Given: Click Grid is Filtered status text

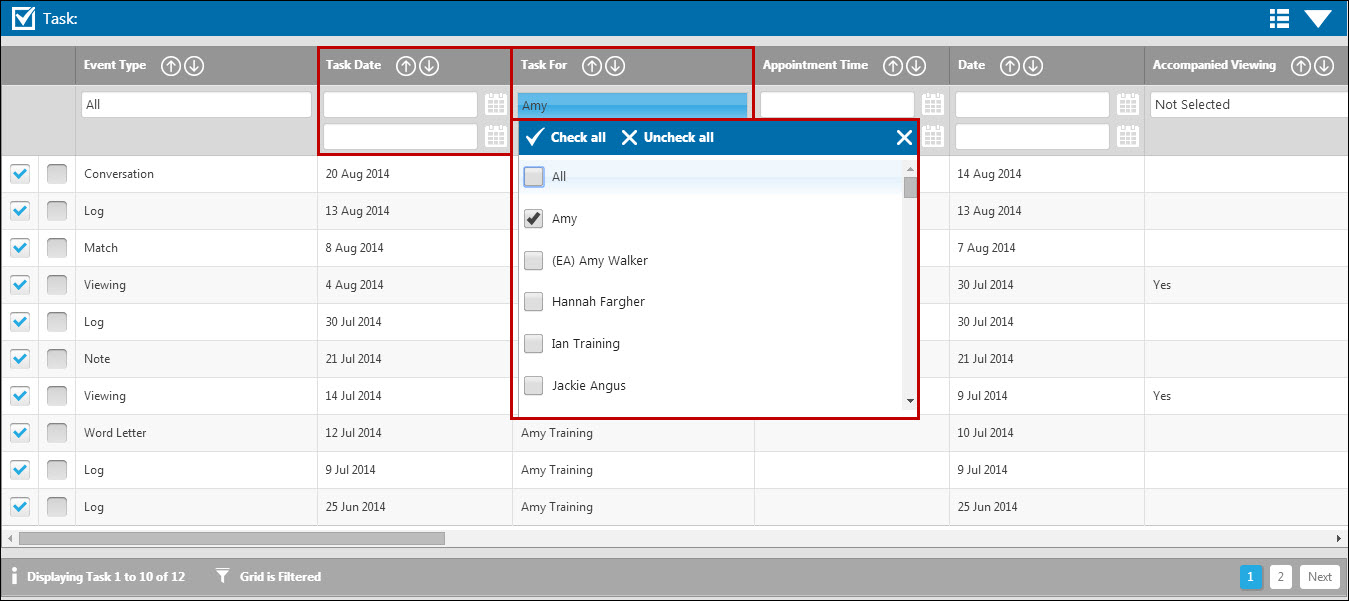Looking at the screenshot, I should pyautogui.click(x=281, y=577).
